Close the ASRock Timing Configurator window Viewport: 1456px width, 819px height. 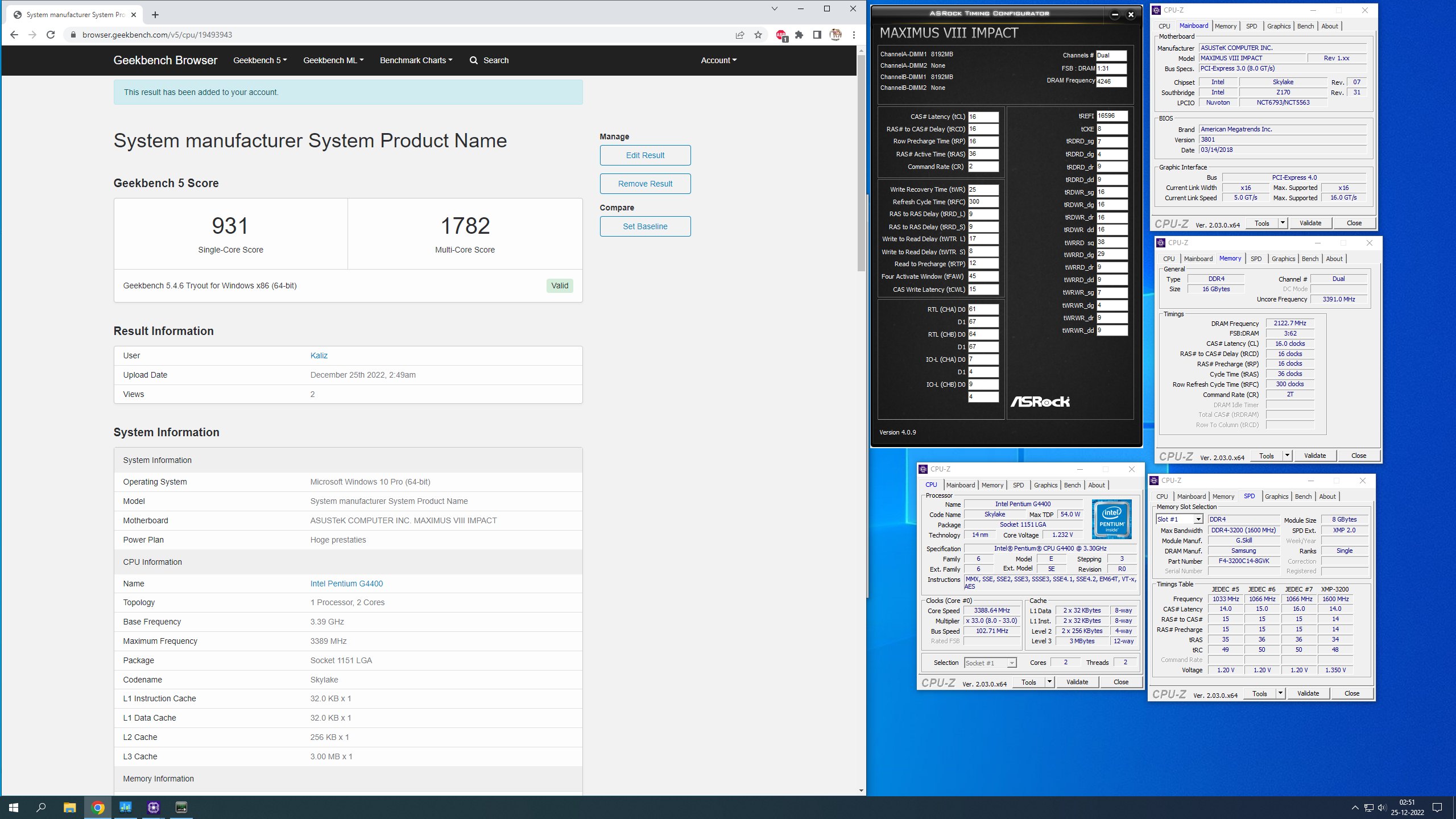(x=1131, y=15)
